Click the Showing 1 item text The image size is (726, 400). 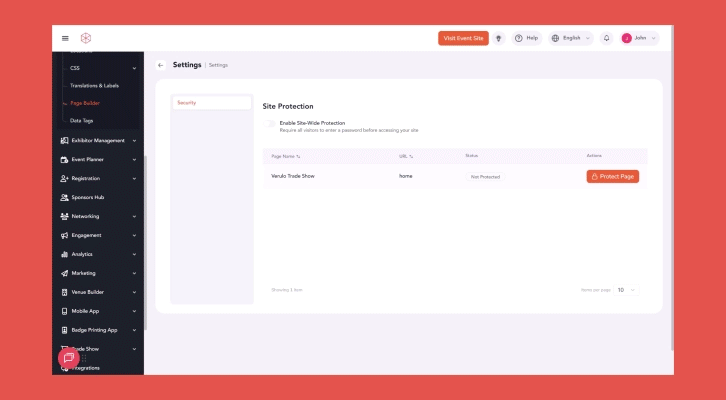click(x=287, y=290)
